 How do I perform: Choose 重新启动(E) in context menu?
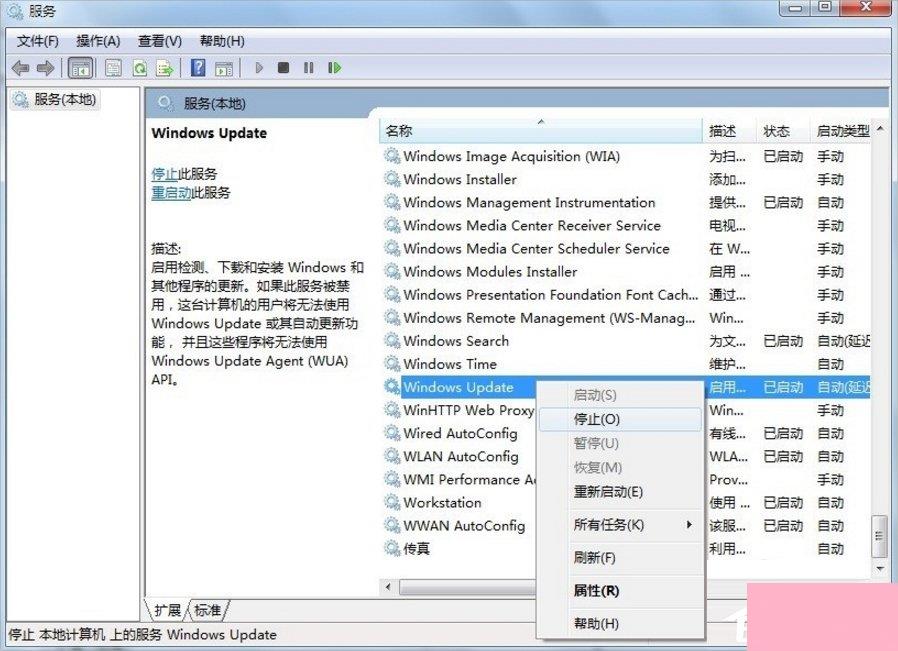pos(620,492)
